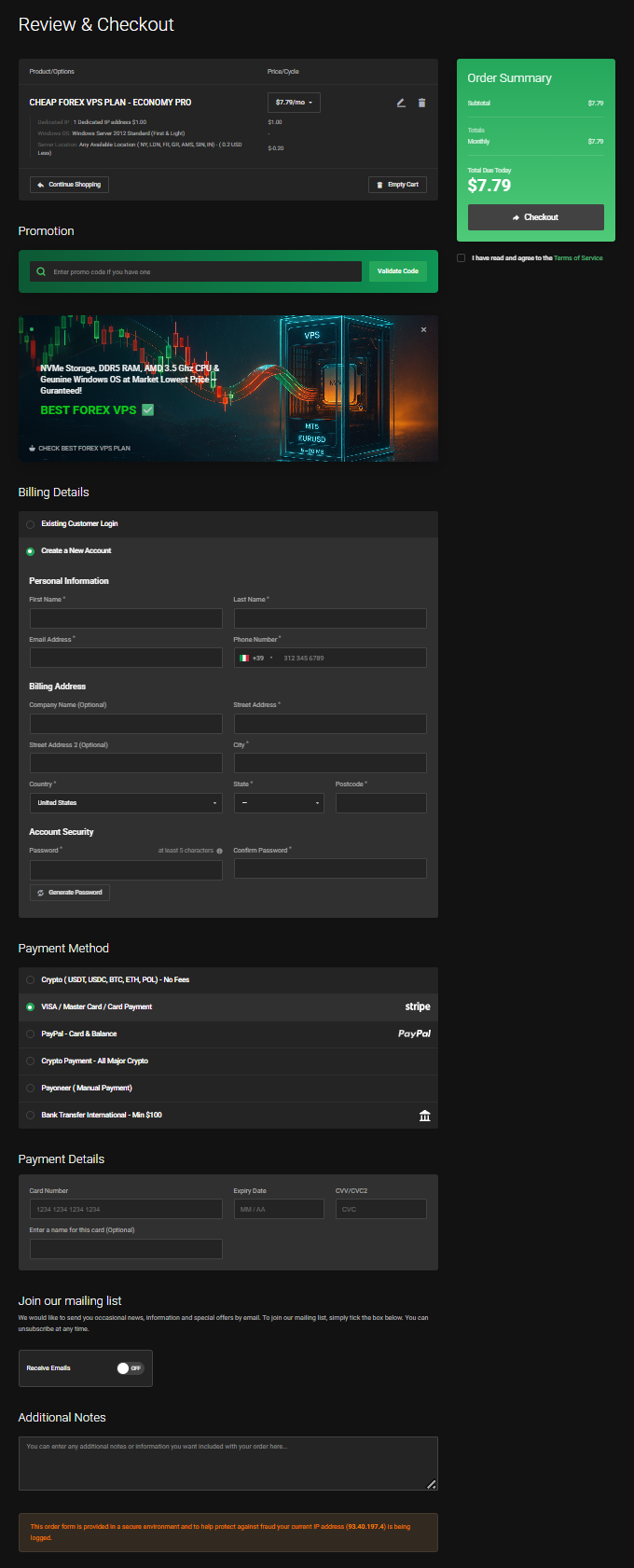Close the Forex VPS promo banner

(x=423, y=329)
